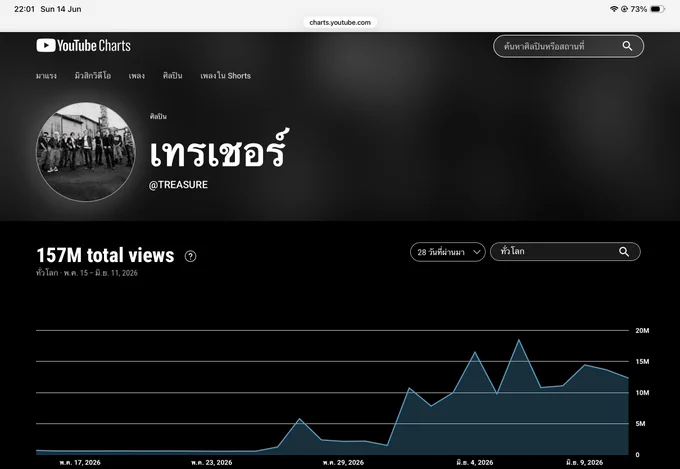Tap the Wi-Fi status icon

point(614,9)
